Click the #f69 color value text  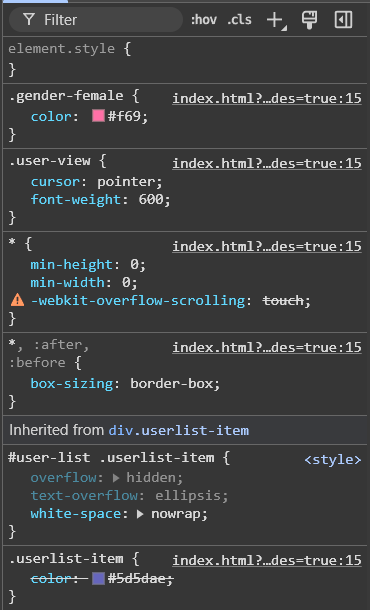124,116
